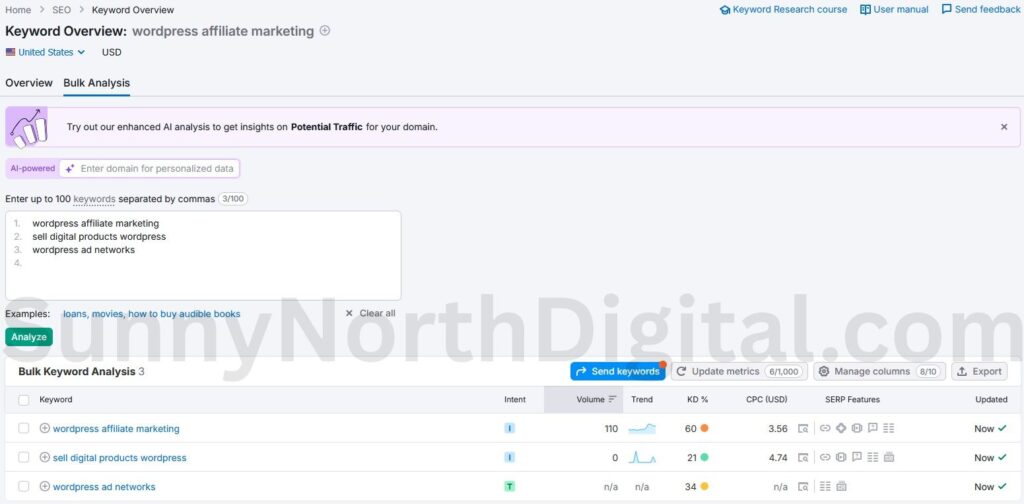The image size is (1024, 504).
Task: Open the User manual link
Action: click(x=894, y=10)
